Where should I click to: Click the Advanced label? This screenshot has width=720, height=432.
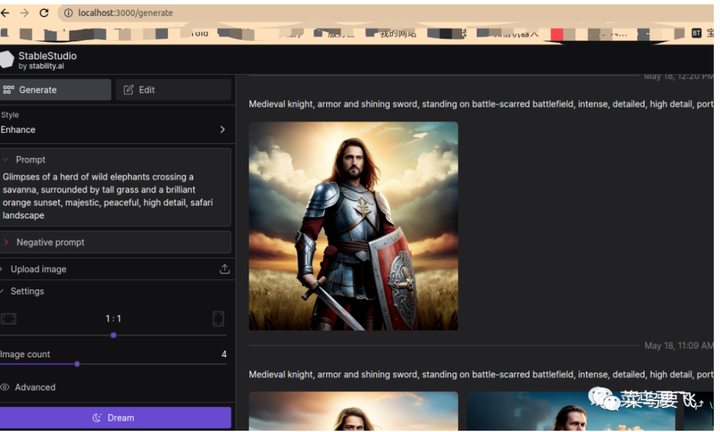[35, 387]
